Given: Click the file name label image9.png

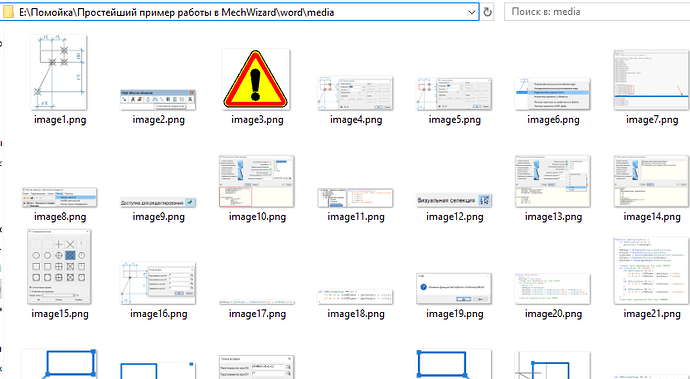Looking at the screenshot, I should [158, 217].
